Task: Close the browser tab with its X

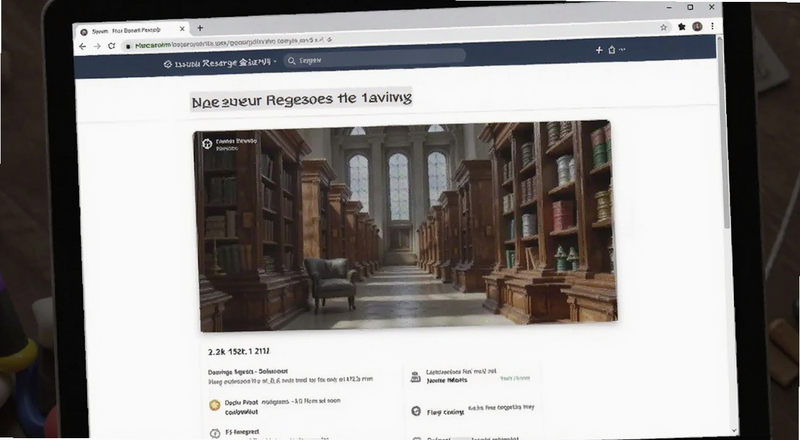Action: coord(182,29)
